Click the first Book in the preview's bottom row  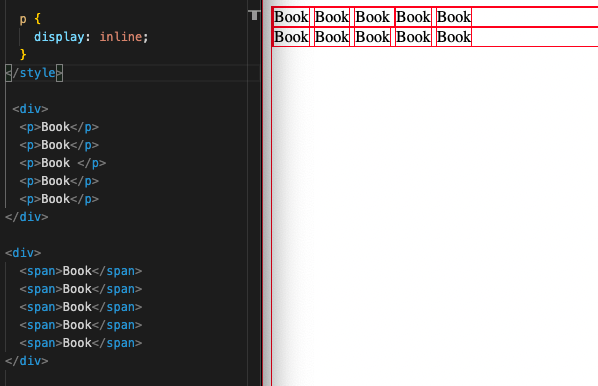(291, 37)
